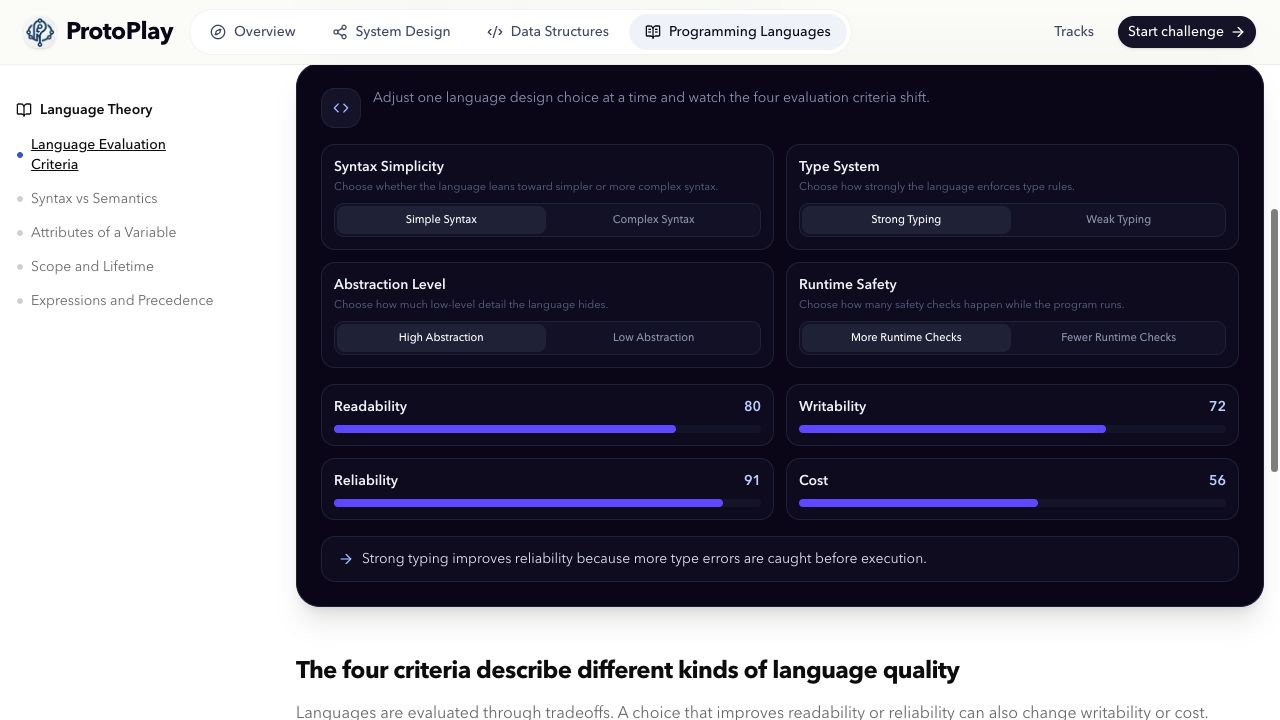1280x720 pixels.
Task: Go to the Tracks link
Action: click(x=1074, y=32)
